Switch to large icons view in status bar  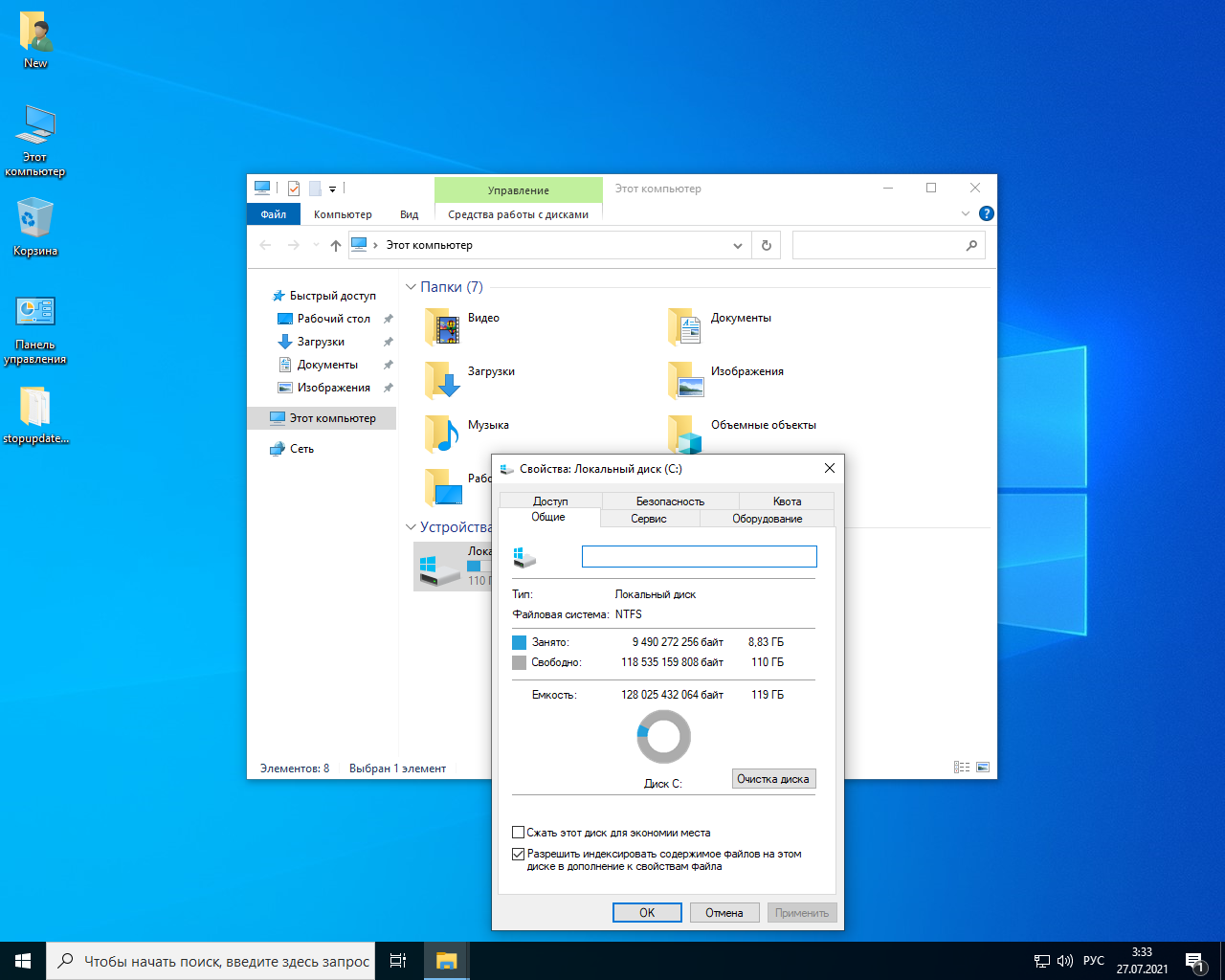[983, 768]
